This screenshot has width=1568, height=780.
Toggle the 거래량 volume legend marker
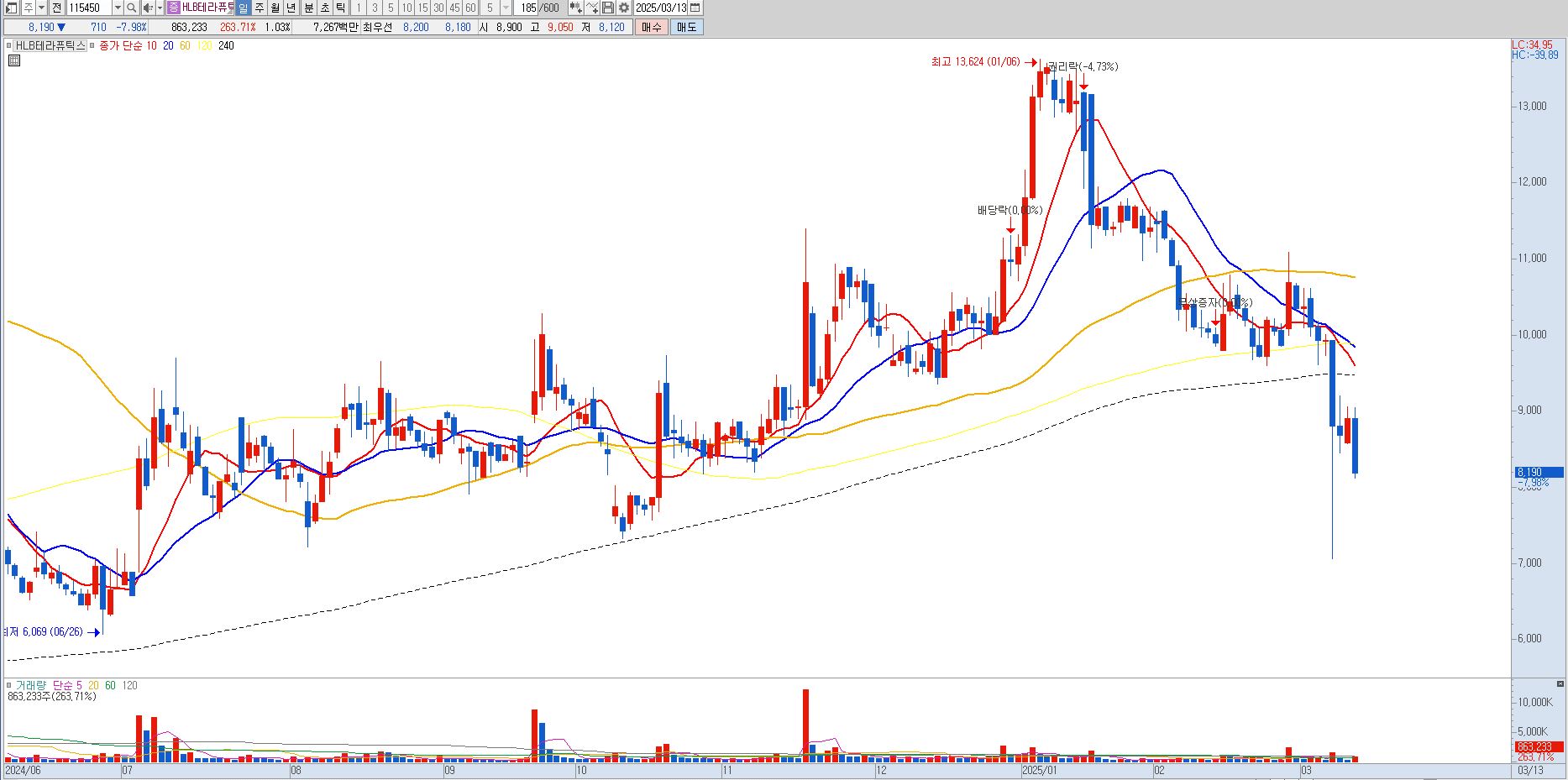8,685
